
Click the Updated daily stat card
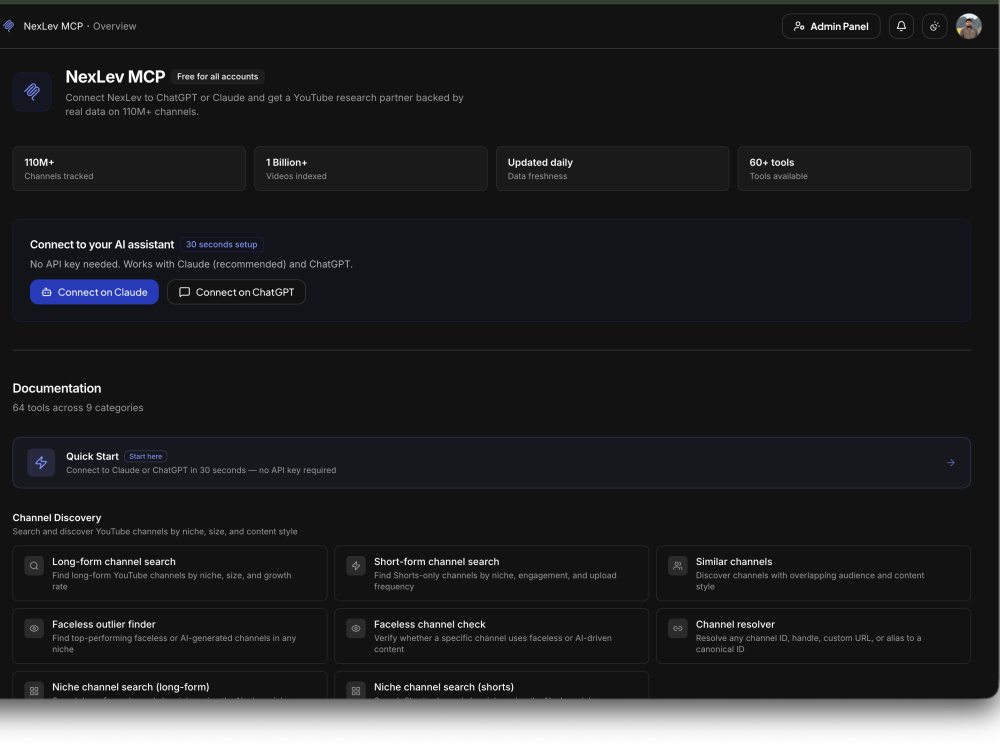[x=612, y=169]
